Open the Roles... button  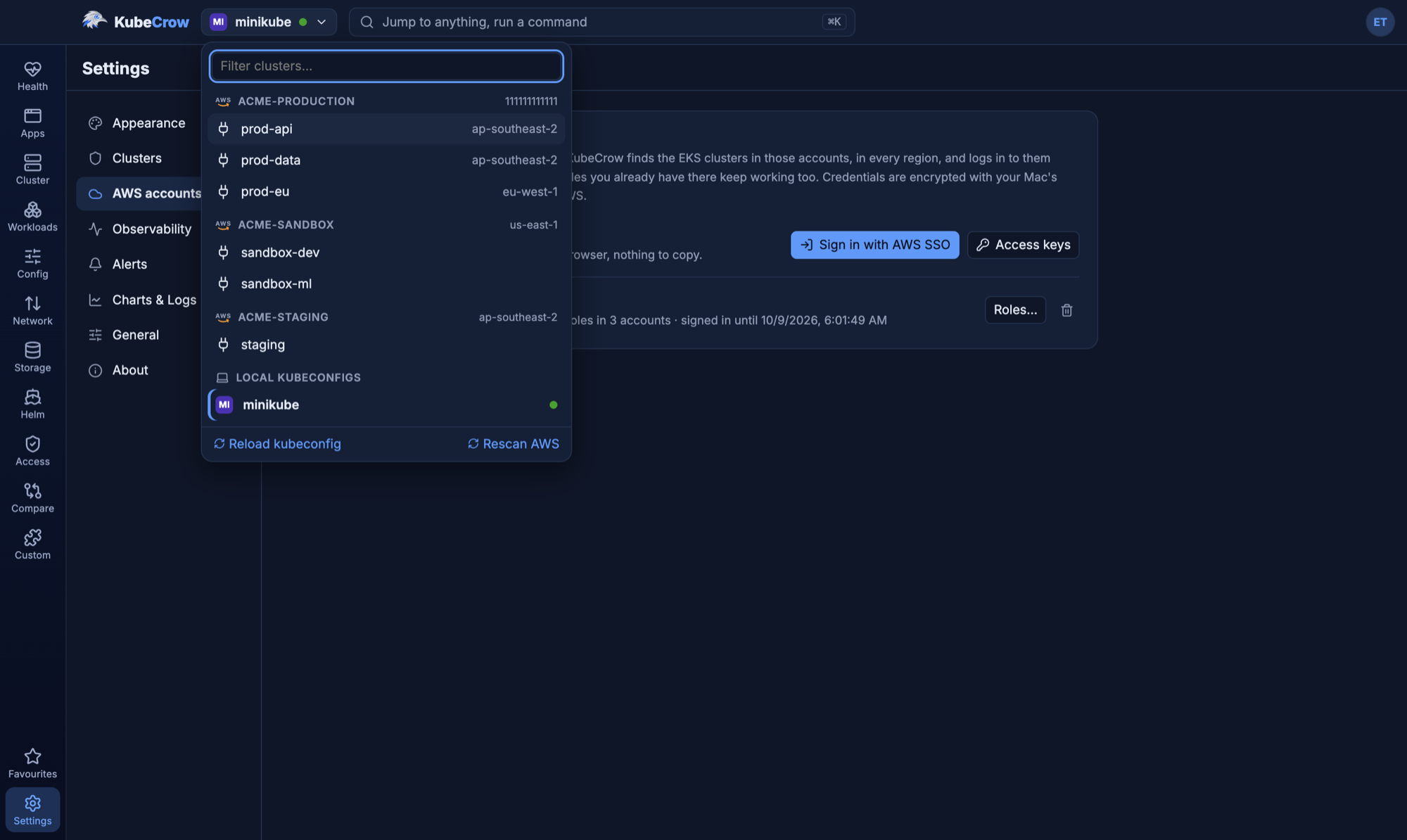pyautogui.click(x=1015, y=310)
